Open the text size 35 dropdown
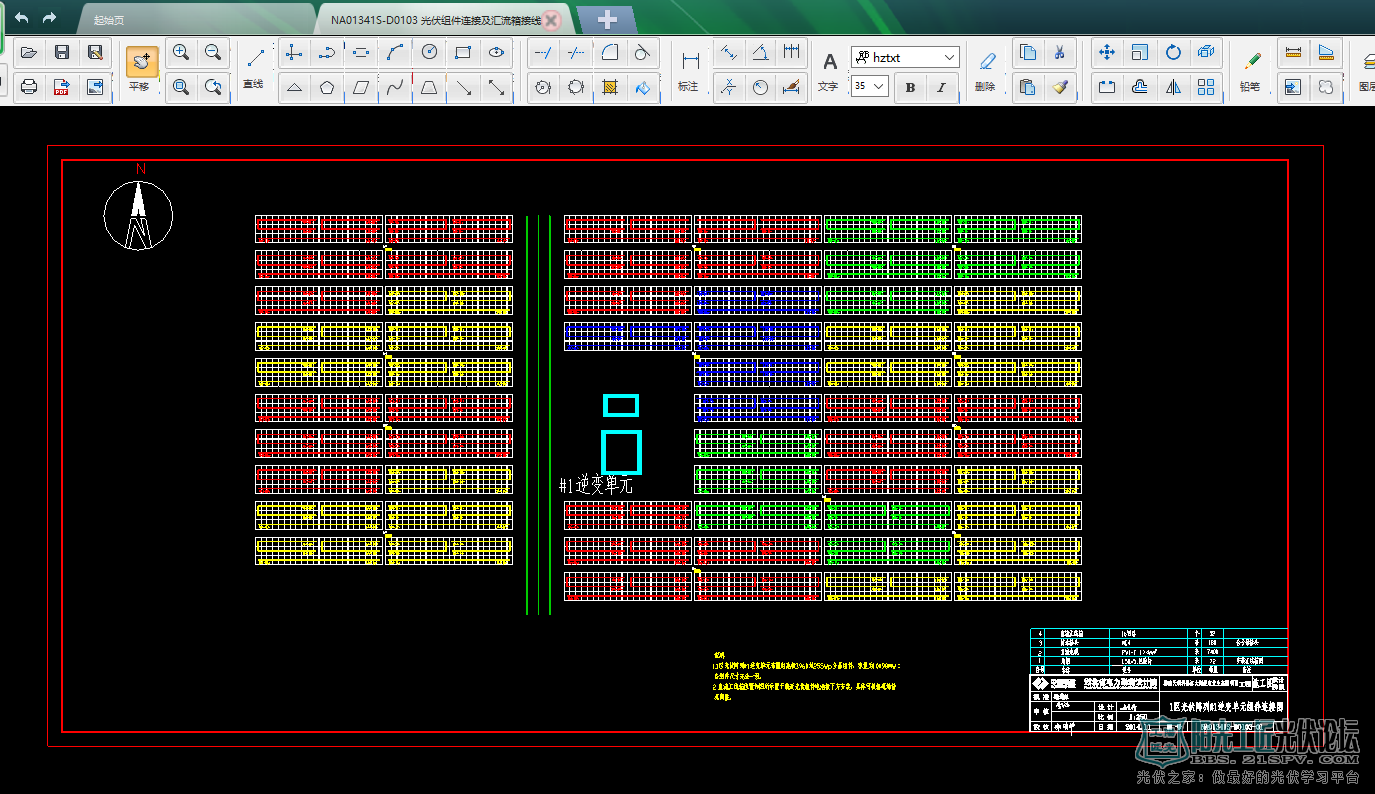 [870, 87]
